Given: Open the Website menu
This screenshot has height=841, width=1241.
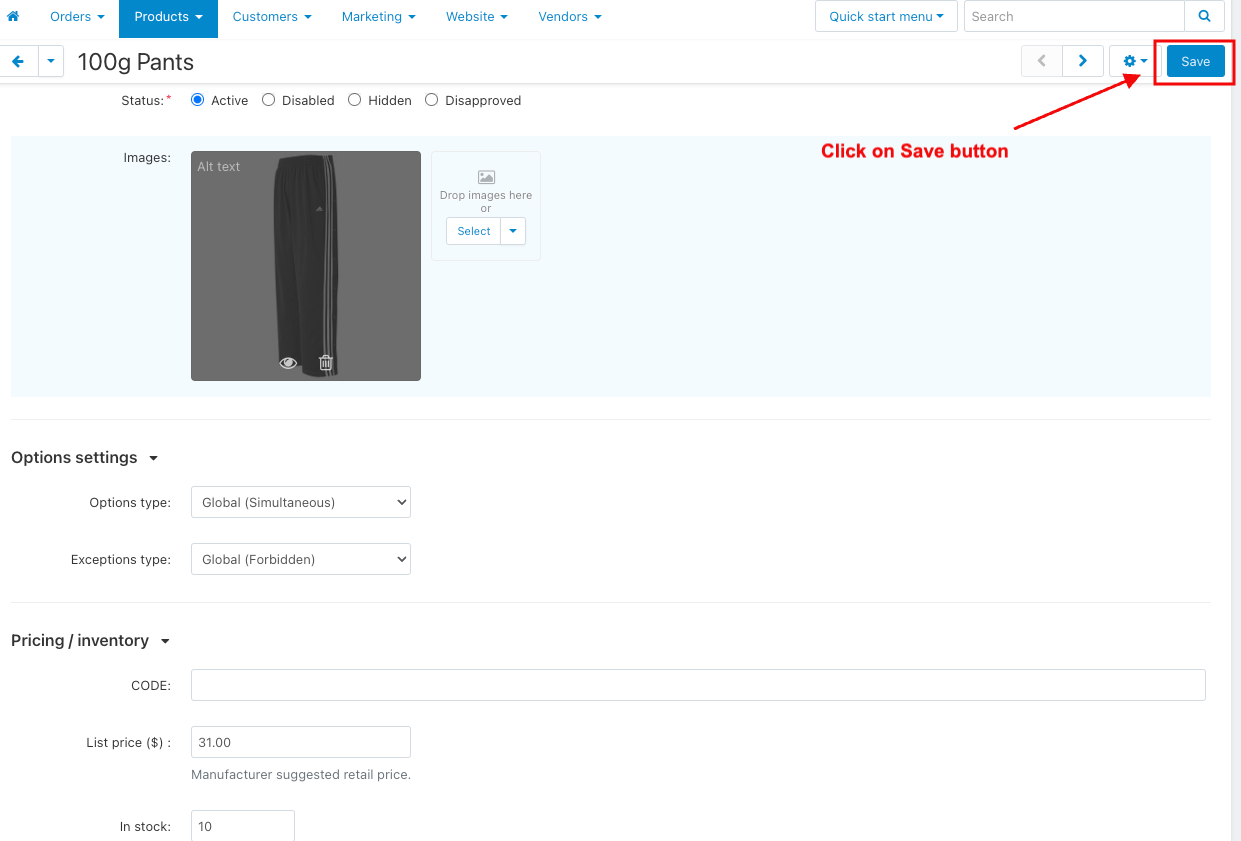Looking at the screenshot, I should tap(477, 16).
